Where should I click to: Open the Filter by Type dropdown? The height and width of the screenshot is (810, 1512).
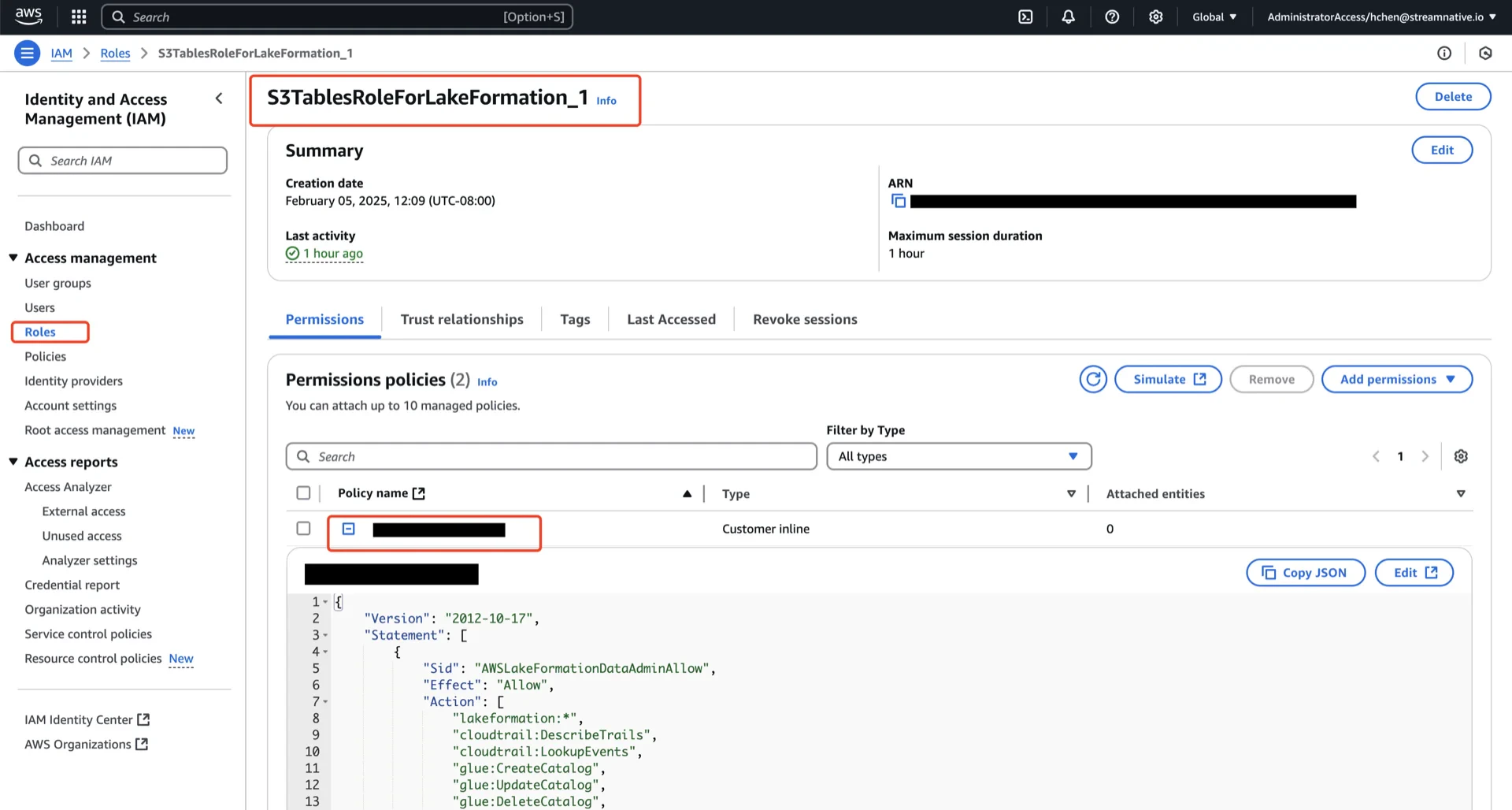(x=958, y=456)
